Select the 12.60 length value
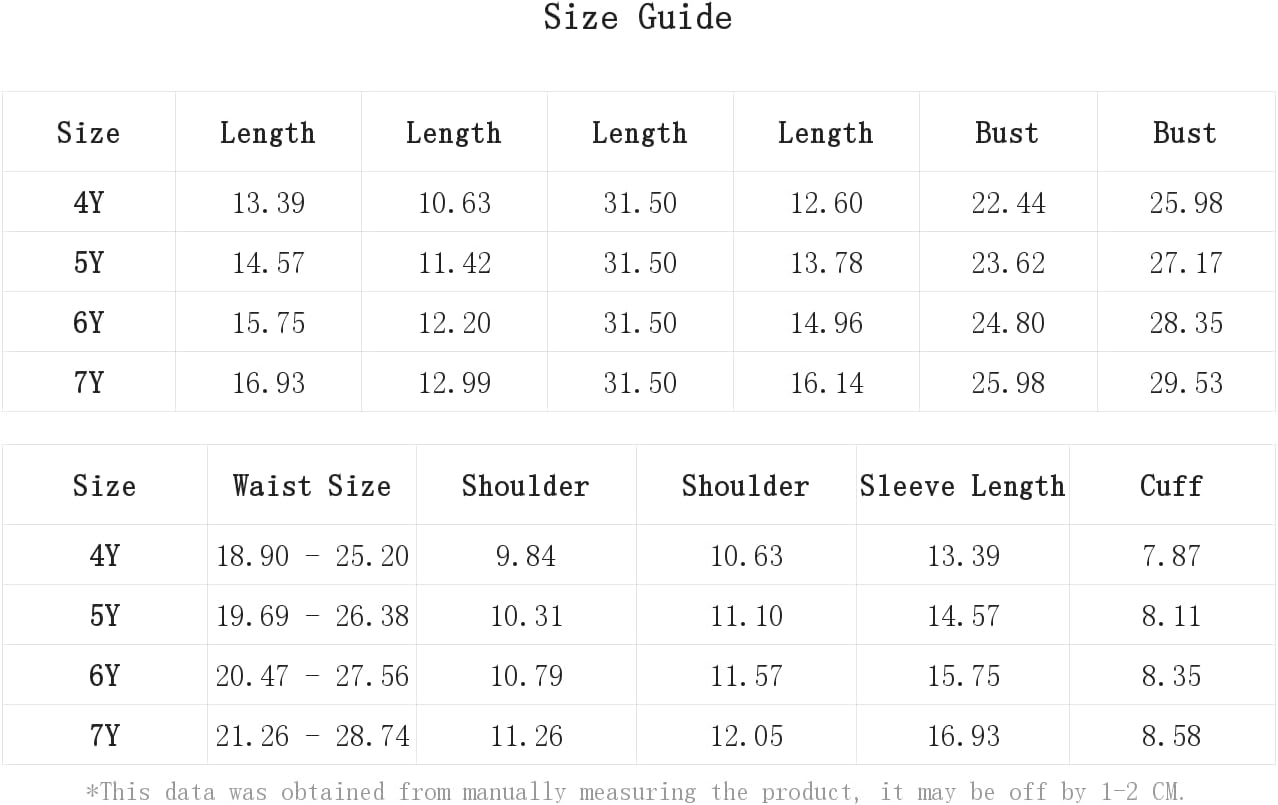Image resolution: width=1278 pixels, height=805 pixels. coord(826,203)
